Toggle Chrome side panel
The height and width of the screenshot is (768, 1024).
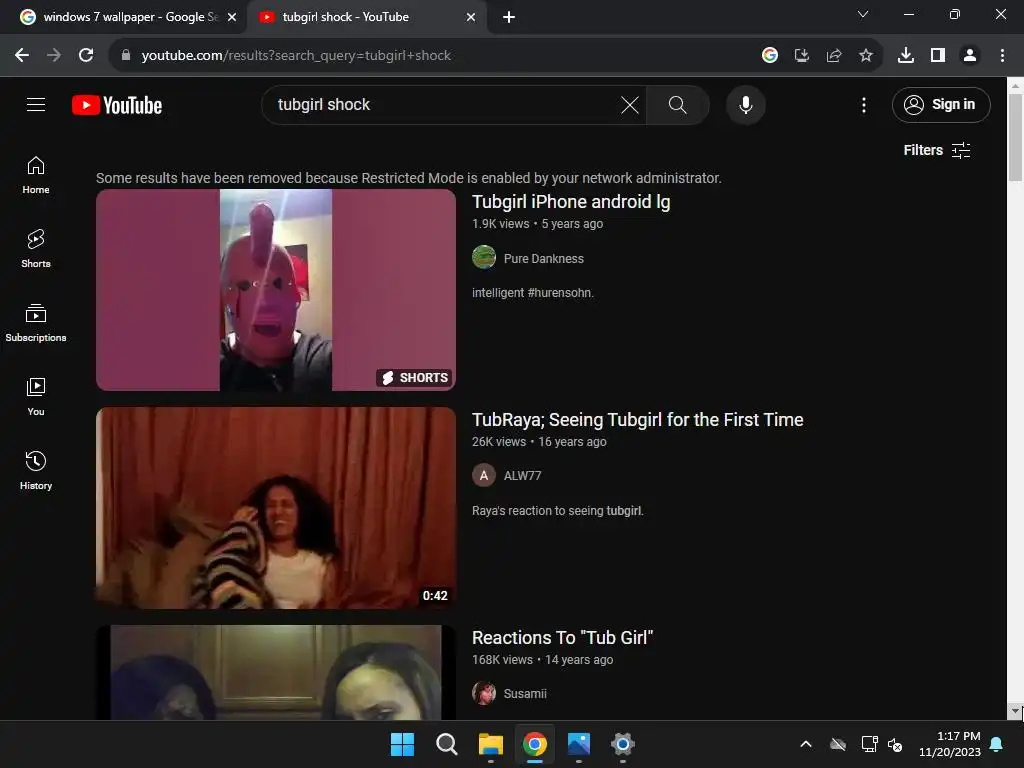(x=938, y=56)
